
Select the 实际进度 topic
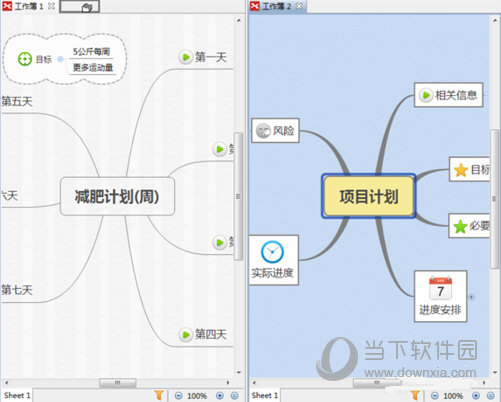click(274, 260)
